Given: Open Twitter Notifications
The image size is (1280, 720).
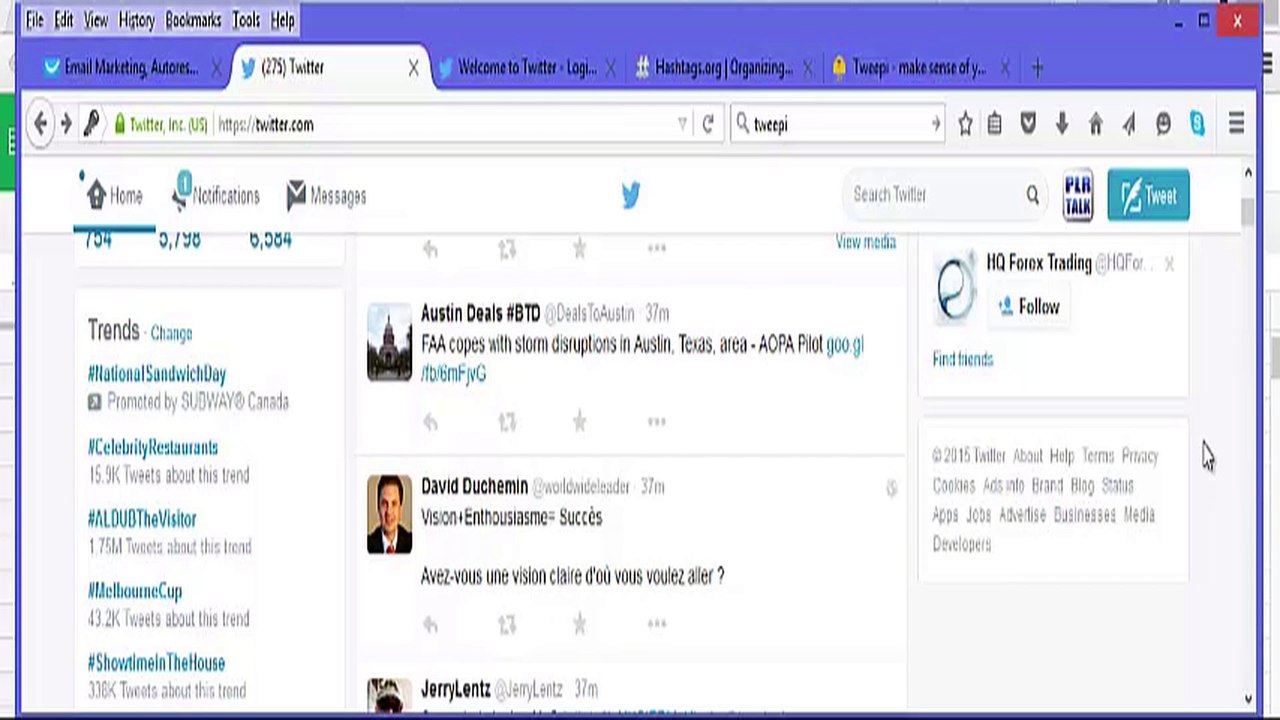Looking at the screenshot, I should point(216,193).
